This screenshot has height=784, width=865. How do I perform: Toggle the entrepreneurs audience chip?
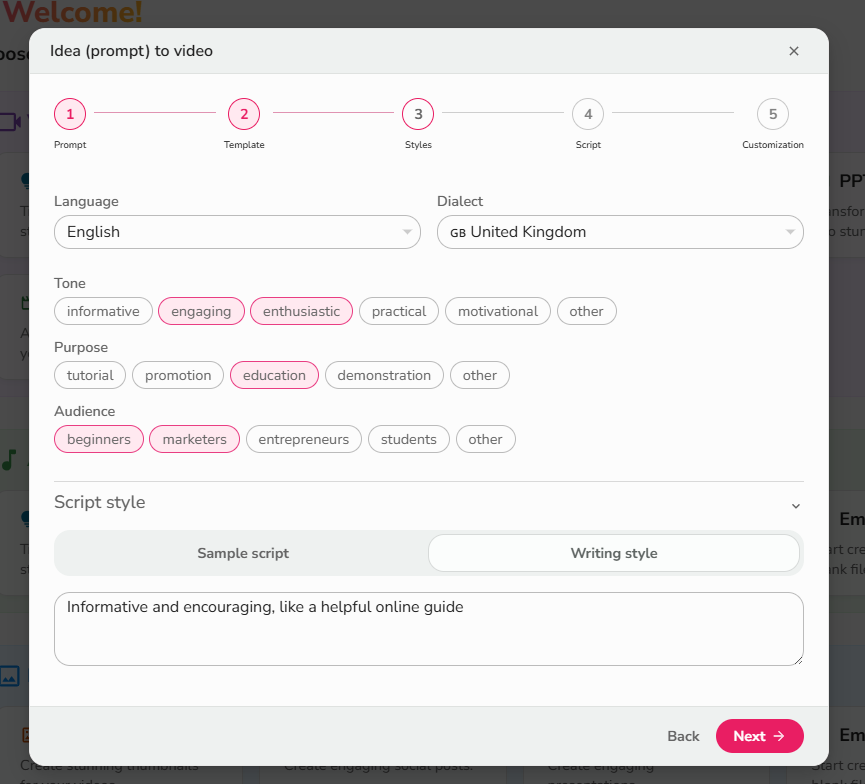point(303,439)
